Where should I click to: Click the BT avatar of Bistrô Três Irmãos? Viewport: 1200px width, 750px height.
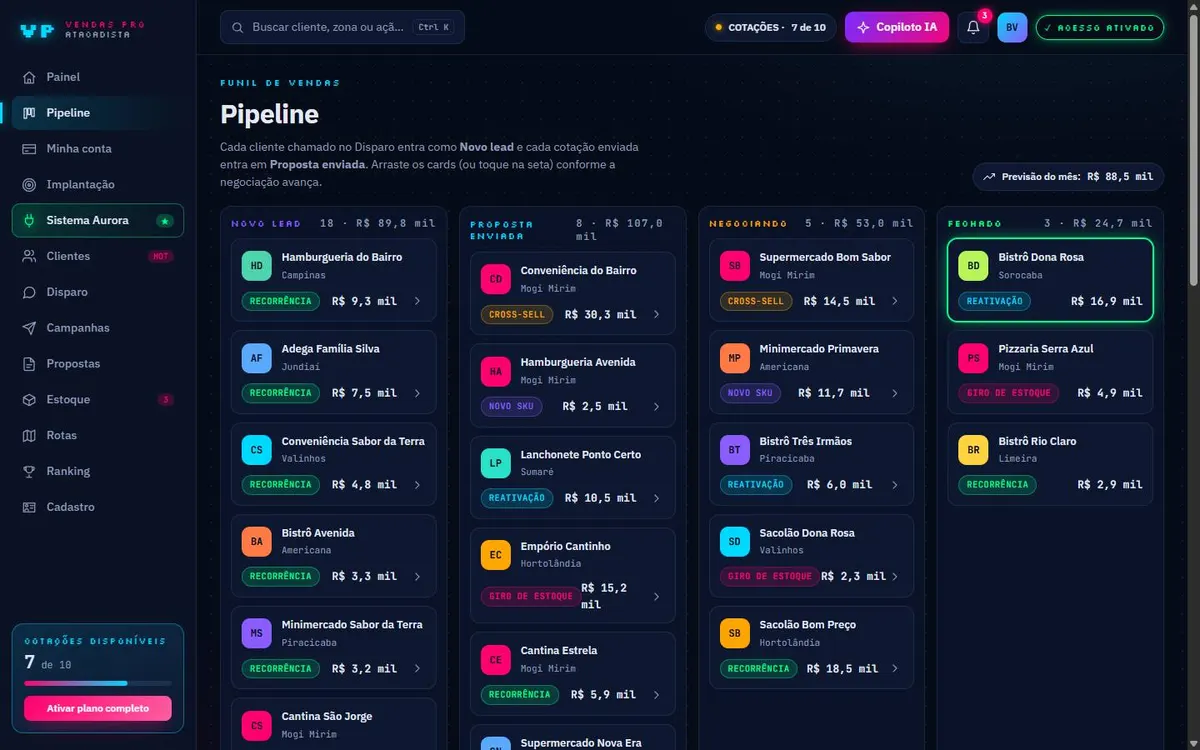click(735, 450)
